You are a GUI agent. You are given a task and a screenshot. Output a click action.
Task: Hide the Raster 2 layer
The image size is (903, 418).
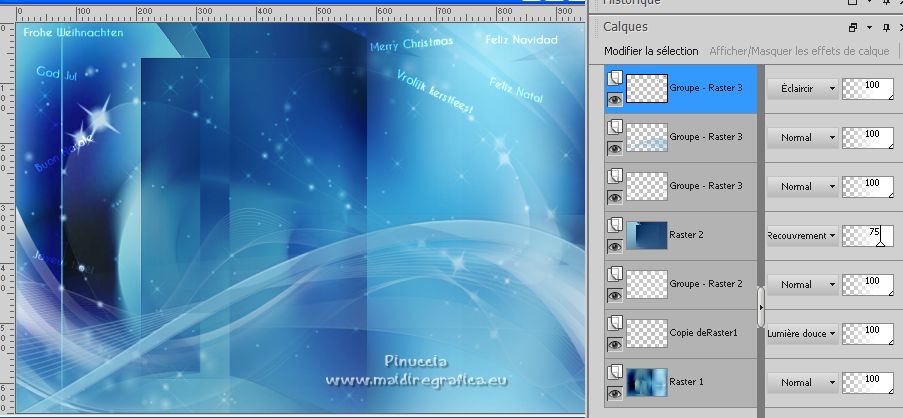pyautogui.click(x=615, y=247)
